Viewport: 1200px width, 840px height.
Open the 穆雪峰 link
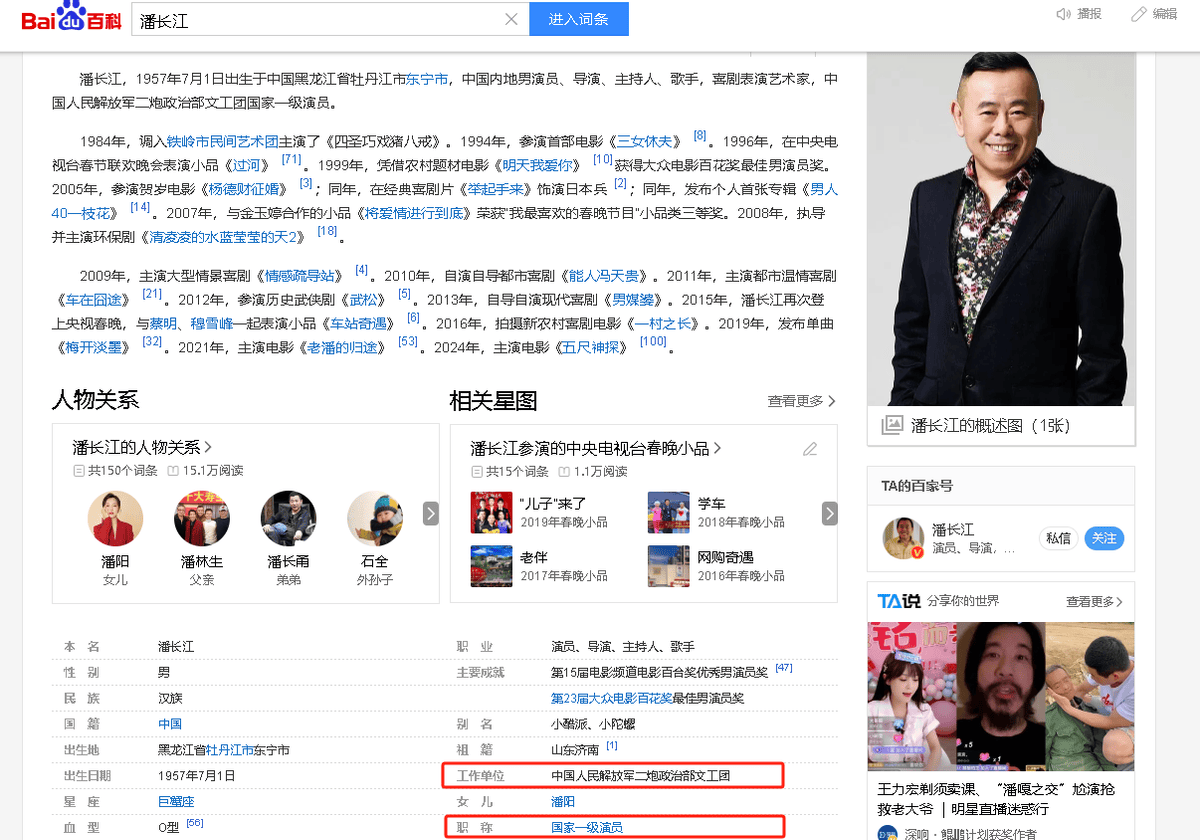[x=212, y=323]
